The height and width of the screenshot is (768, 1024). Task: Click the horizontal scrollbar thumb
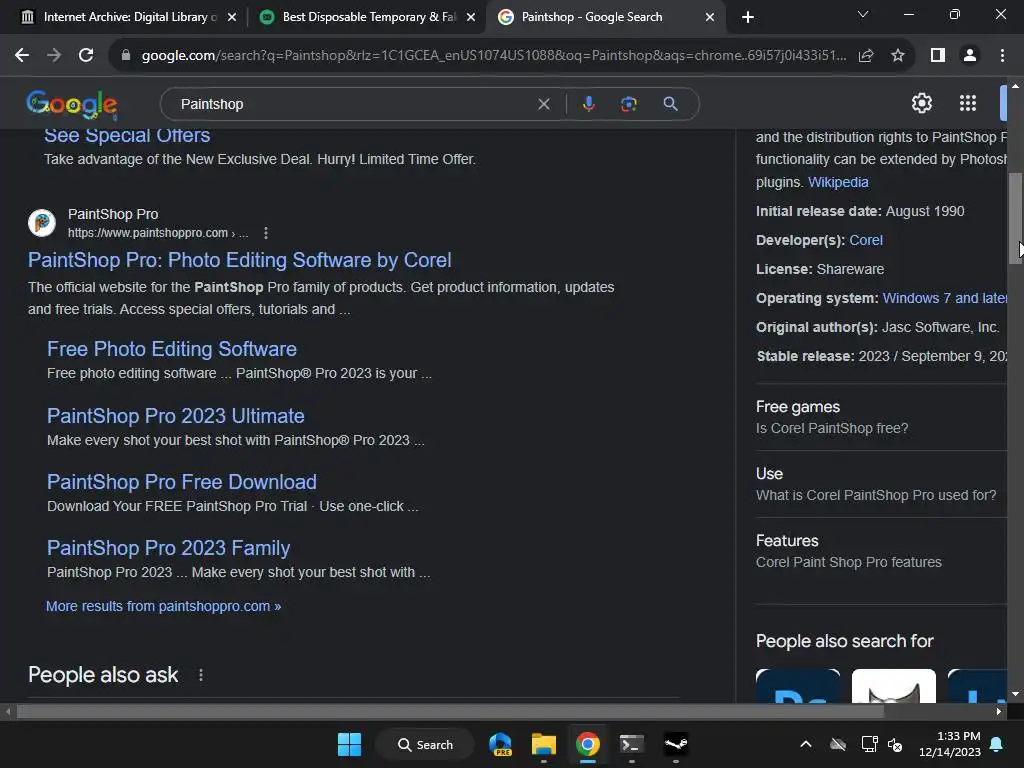451,712
